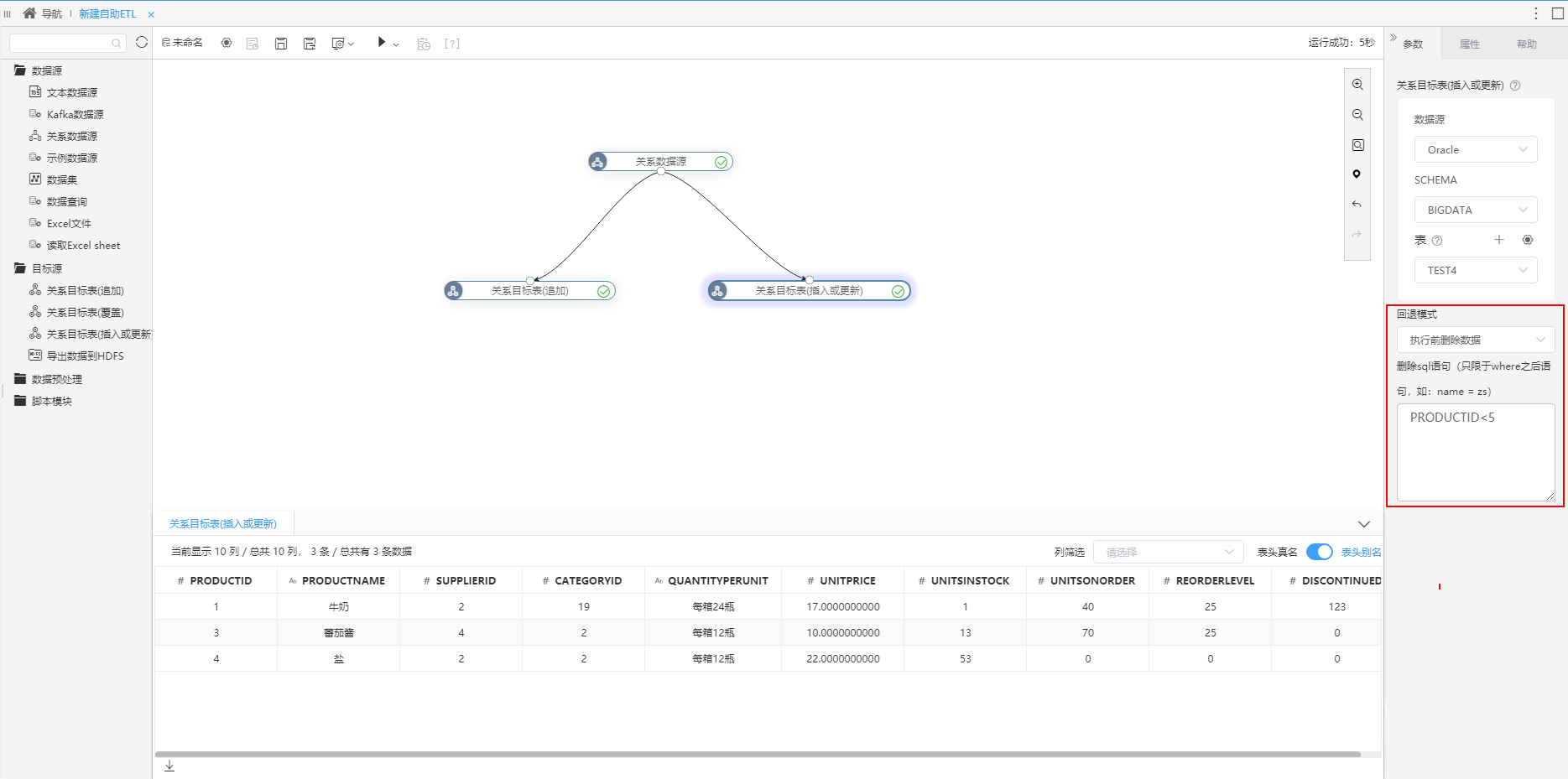Switch to the 参数 tab
The width and height of the screenshot is (1568, 779).
coord(1414,44)
